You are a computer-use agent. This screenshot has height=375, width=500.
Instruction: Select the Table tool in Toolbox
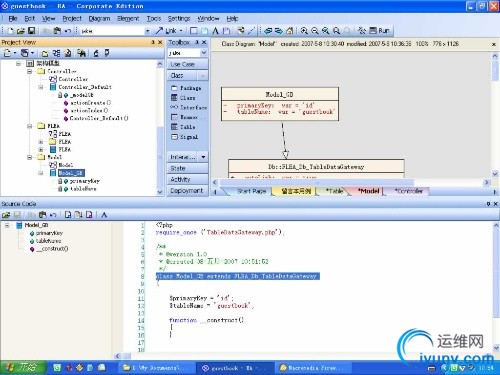(183, 127)
